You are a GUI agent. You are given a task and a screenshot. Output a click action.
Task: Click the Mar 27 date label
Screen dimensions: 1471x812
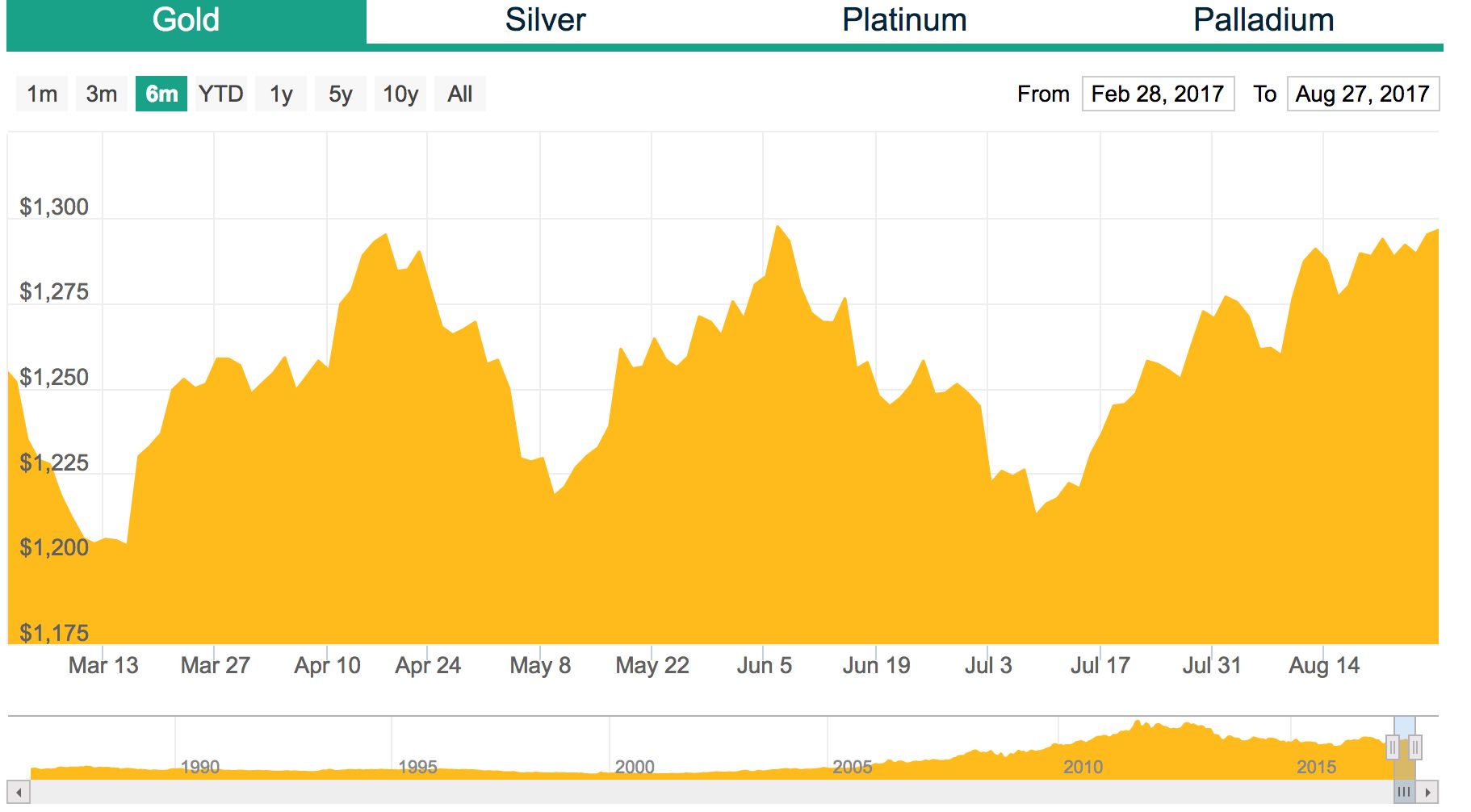(x=216, y=666)
